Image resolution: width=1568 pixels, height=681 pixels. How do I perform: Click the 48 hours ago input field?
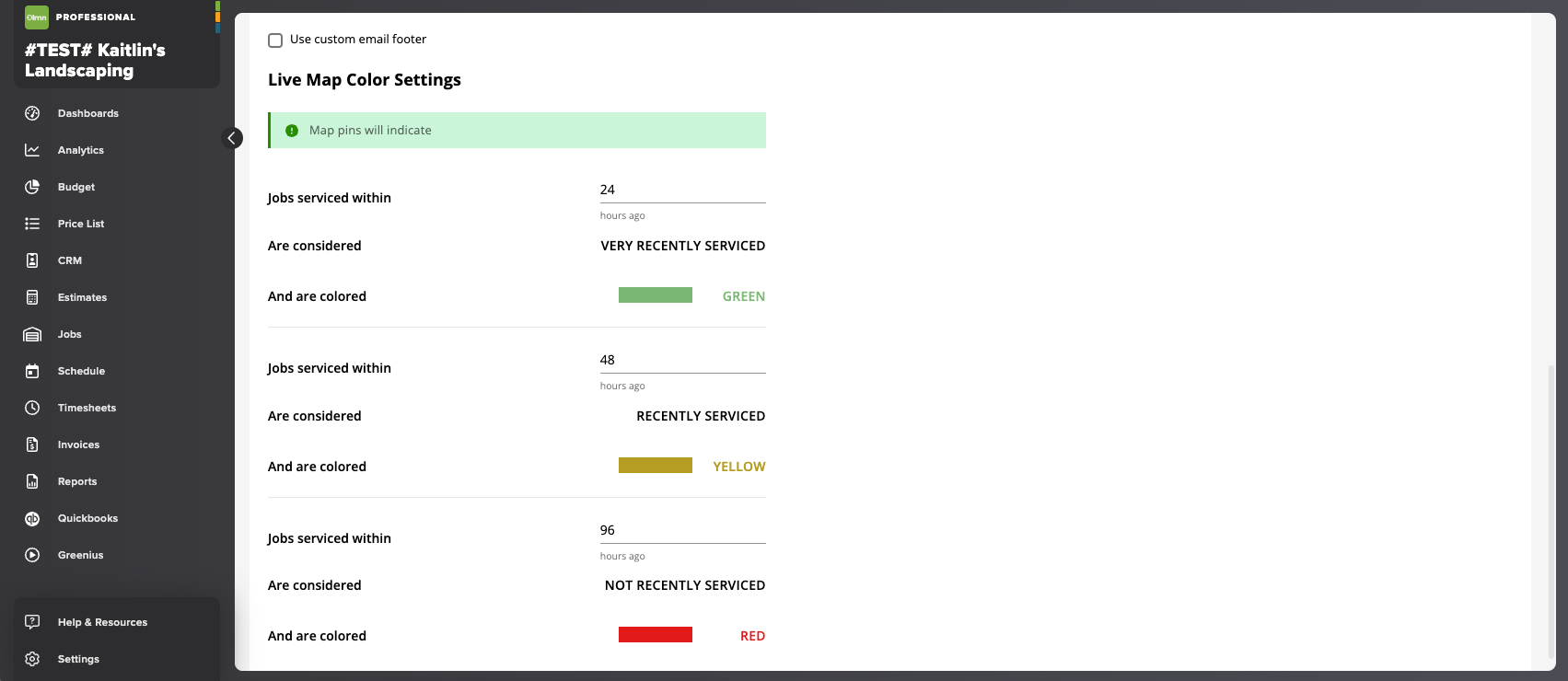pos(682,360)
